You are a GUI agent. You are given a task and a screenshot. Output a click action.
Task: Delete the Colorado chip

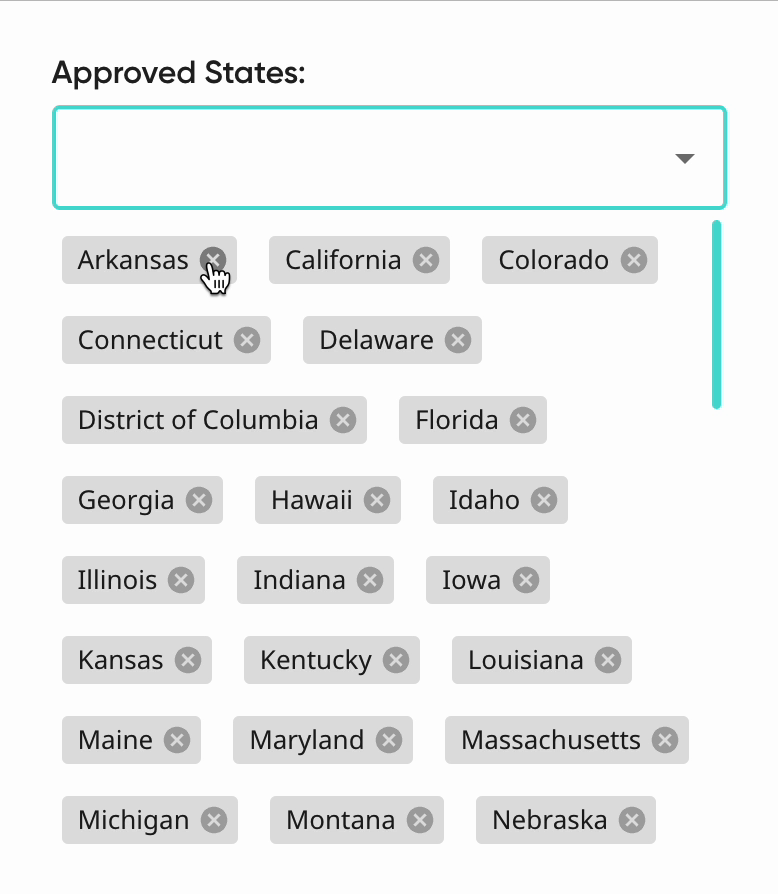tap(633, 260)
